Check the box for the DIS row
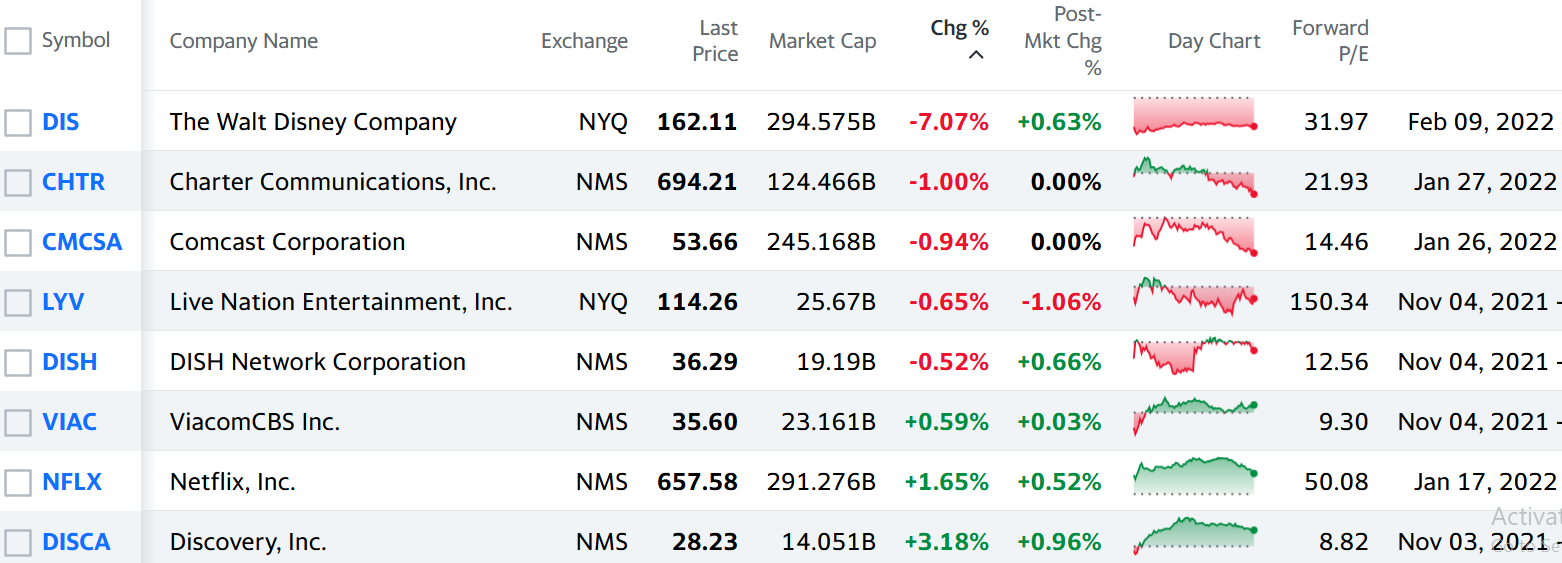Screen dimensions: 1562x563 pos(18,122)
